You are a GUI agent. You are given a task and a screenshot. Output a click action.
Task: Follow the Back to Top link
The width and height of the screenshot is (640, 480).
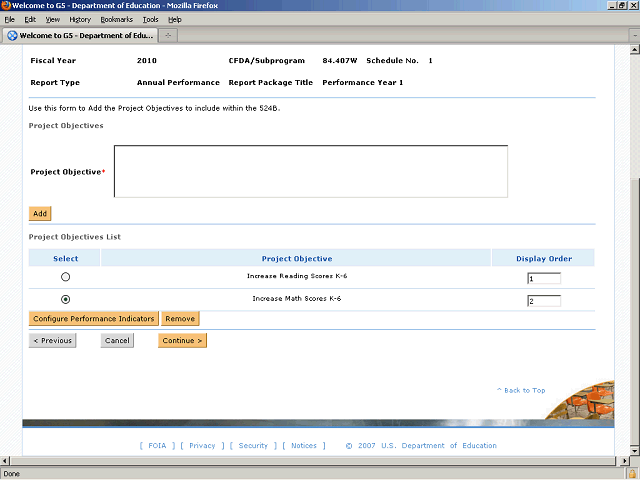point(521,390)
